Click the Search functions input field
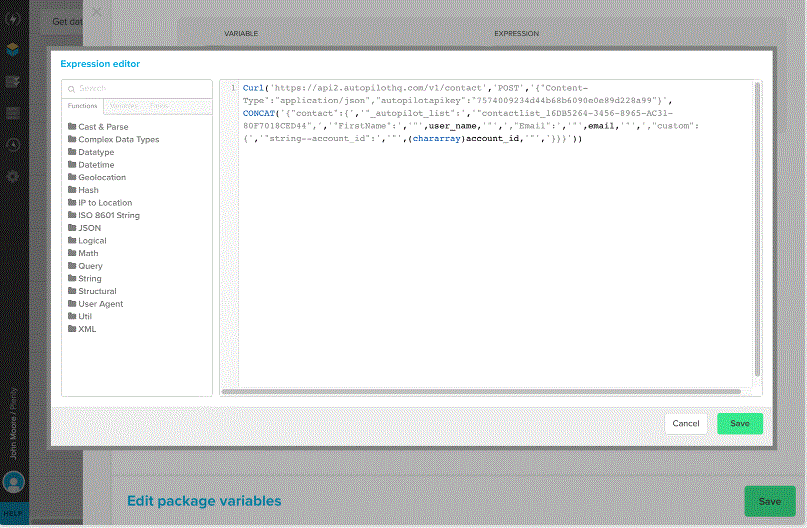This screenshot has height=528, width=807. coord(137,89)
